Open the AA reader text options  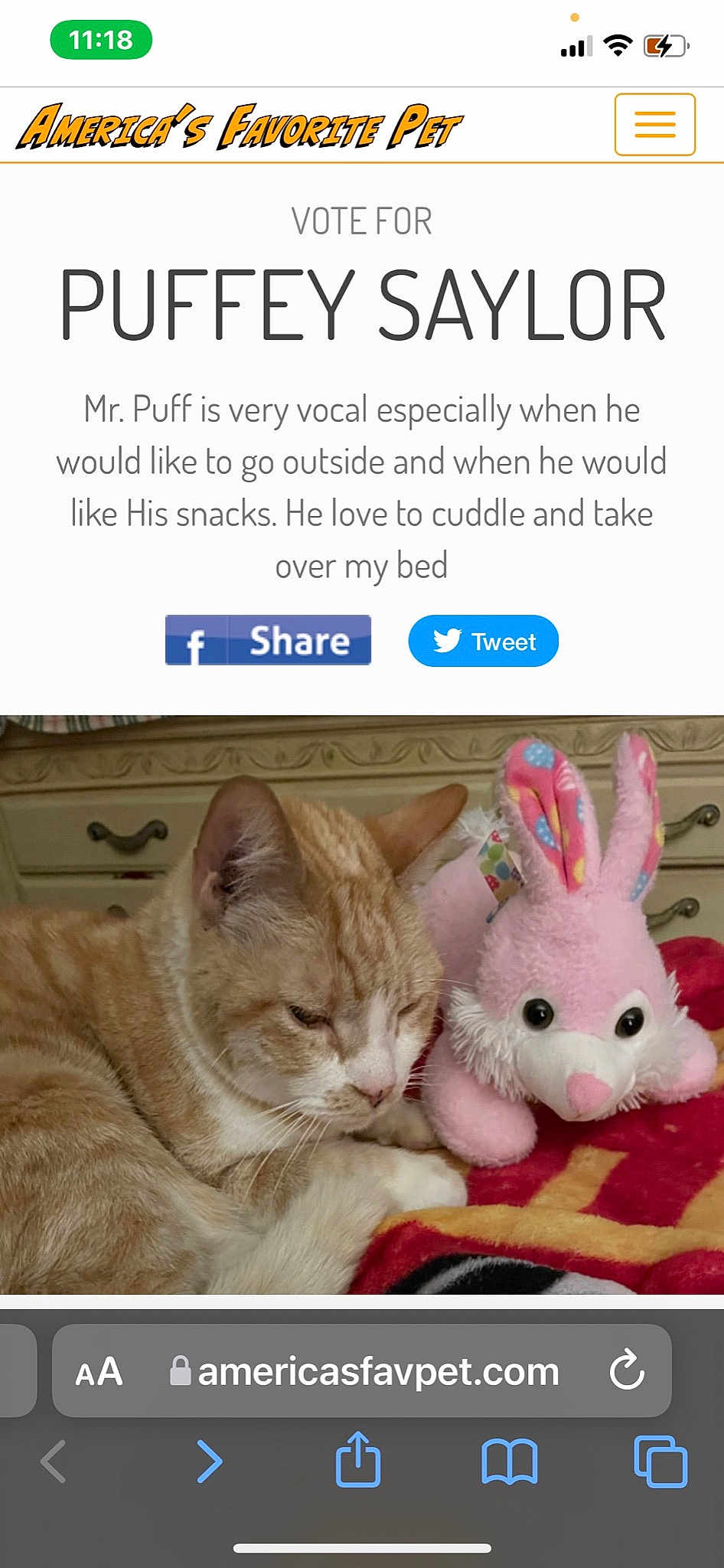[99, 1371]
